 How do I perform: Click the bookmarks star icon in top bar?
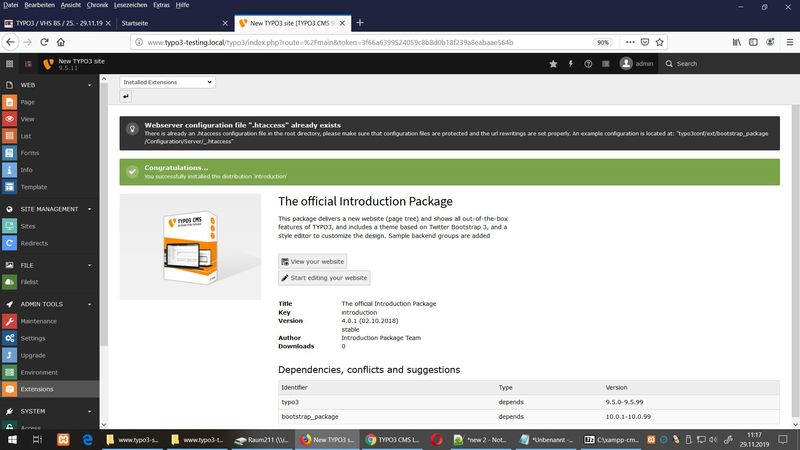click(553, 64)
